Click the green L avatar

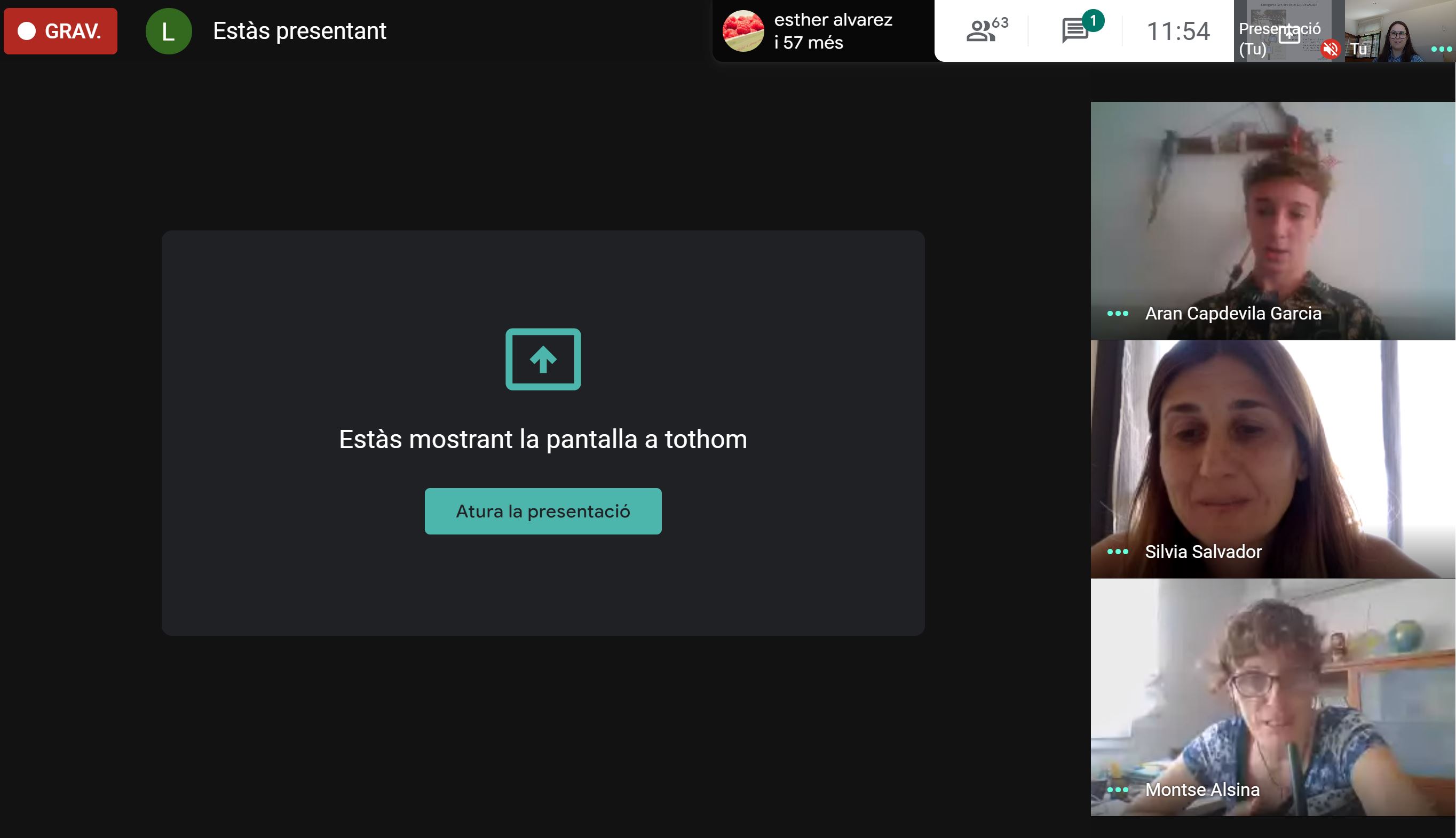(168, 31)
